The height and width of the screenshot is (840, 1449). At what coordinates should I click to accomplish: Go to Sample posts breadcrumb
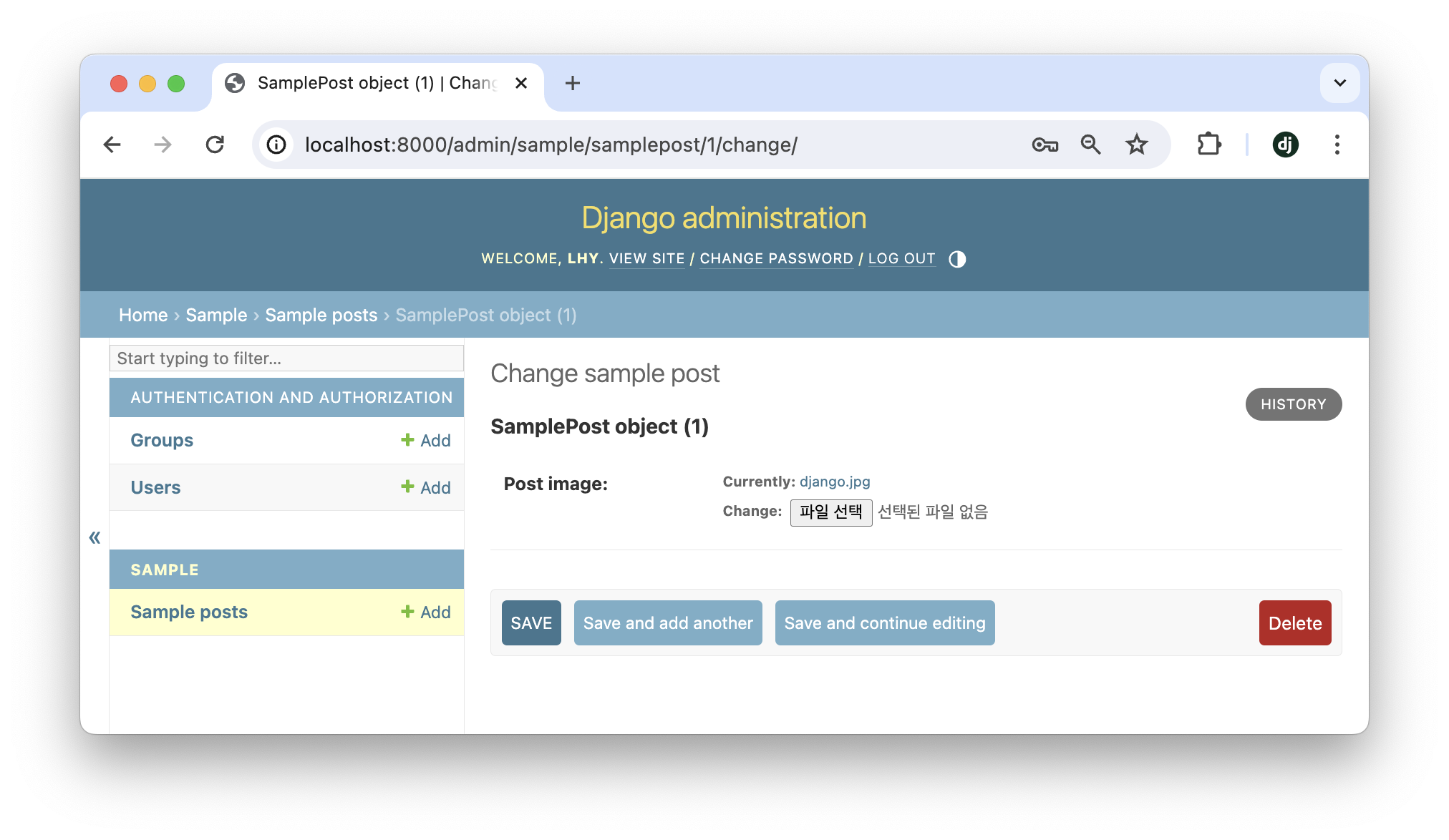[321, 315]
